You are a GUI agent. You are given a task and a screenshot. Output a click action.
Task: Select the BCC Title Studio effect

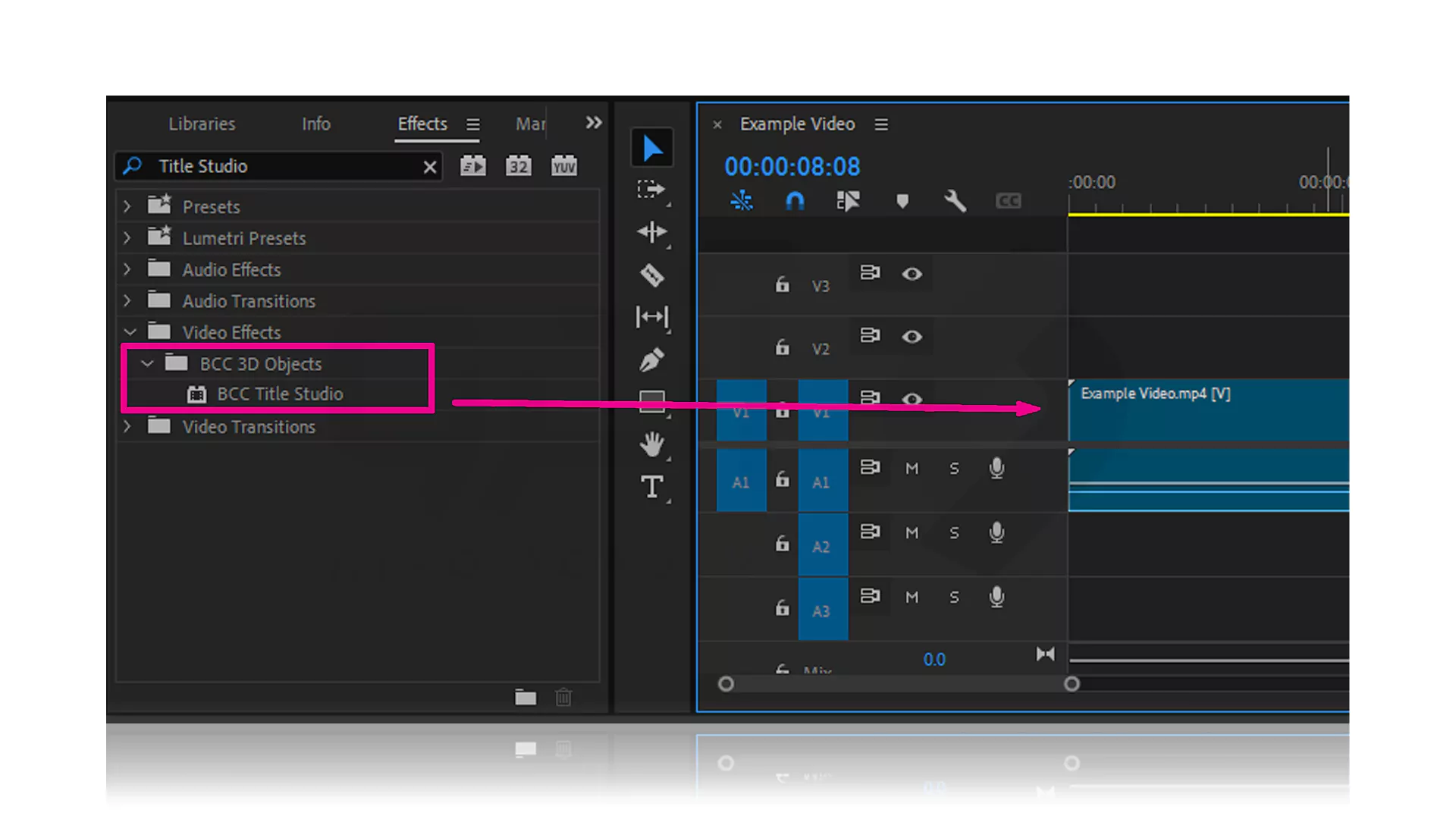(x=280, y=394)
